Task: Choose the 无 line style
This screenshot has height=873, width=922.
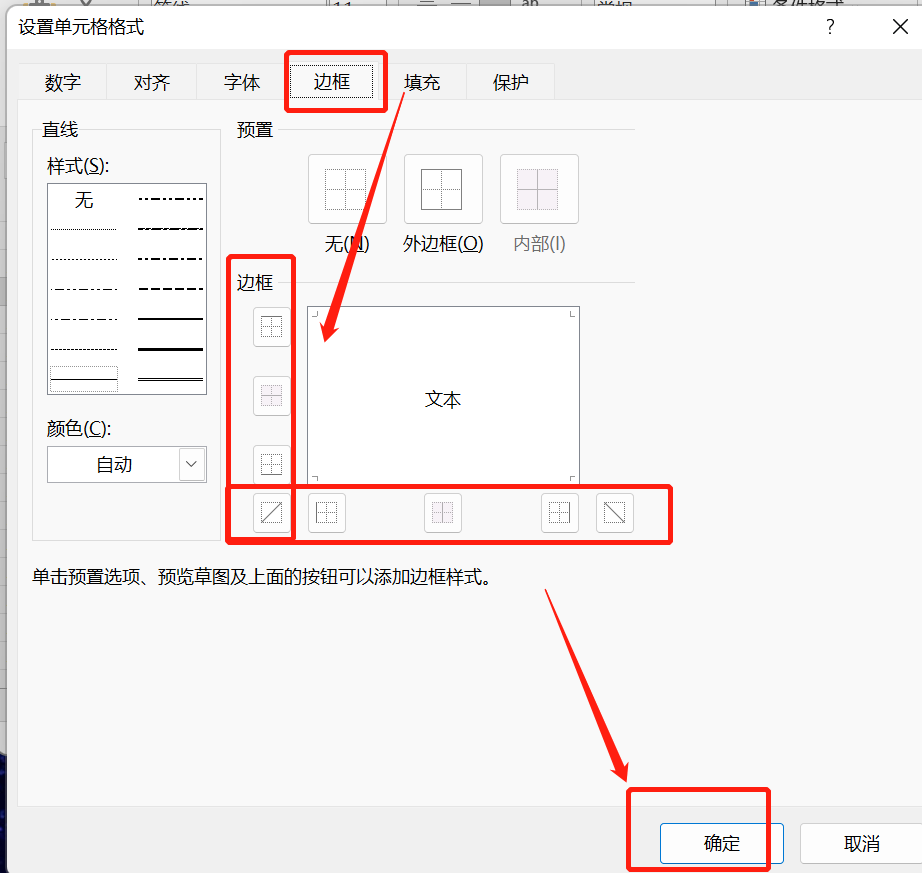Action: pyautogui.click(x=84, y=200)
